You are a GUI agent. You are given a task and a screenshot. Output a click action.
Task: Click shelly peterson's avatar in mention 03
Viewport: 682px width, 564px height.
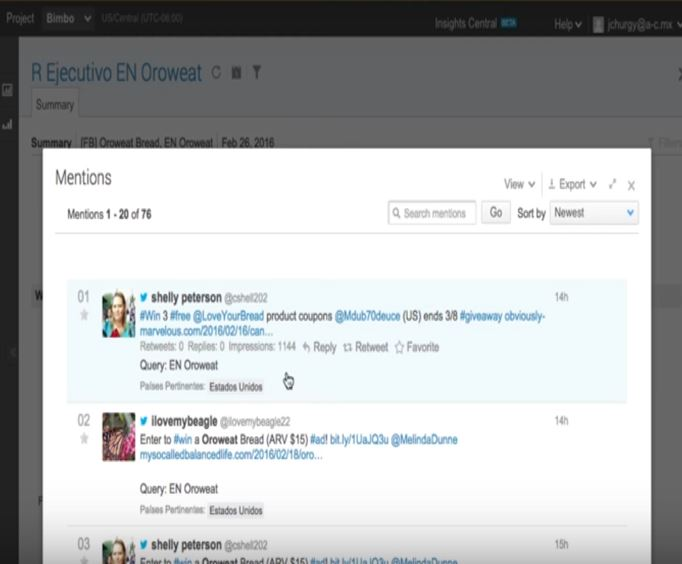119,551
